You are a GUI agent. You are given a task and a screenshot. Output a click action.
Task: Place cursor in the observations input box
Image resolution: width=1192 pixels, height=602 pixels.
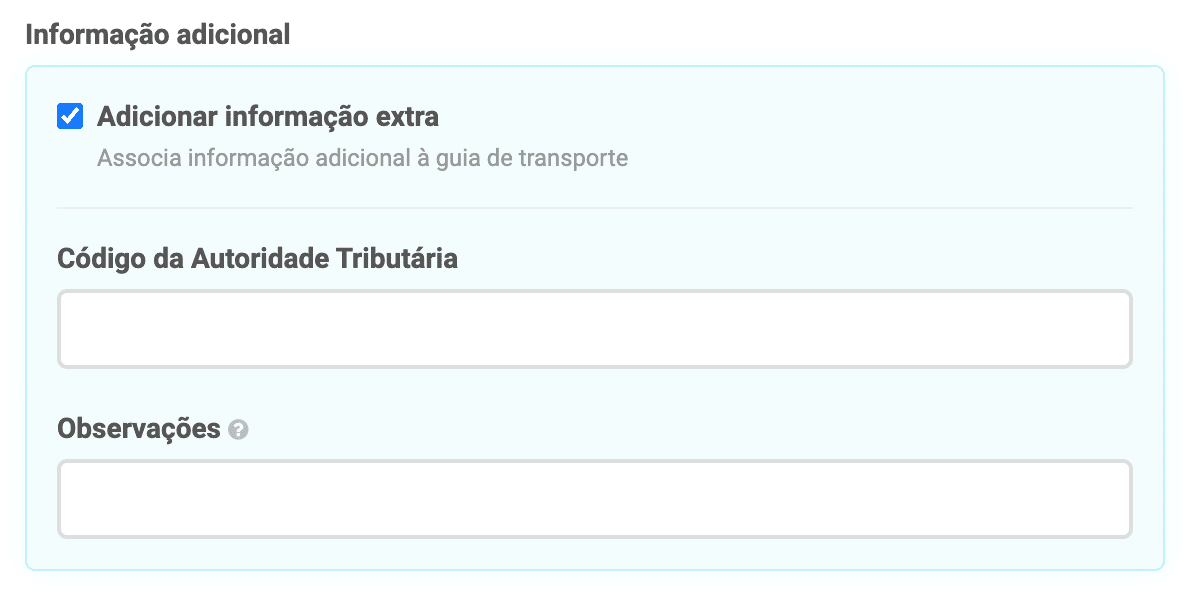click(594, 499)
